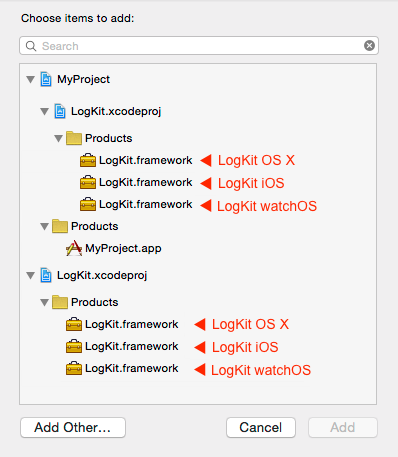Select LogKit.xcodeproj label nested under MyProject

click(116, 111)
